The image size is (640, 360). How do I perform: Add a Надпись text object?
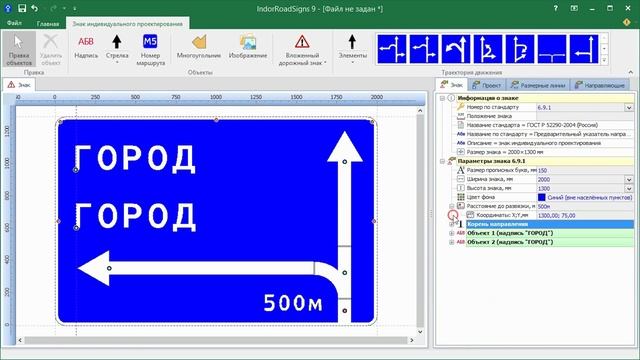86,47
